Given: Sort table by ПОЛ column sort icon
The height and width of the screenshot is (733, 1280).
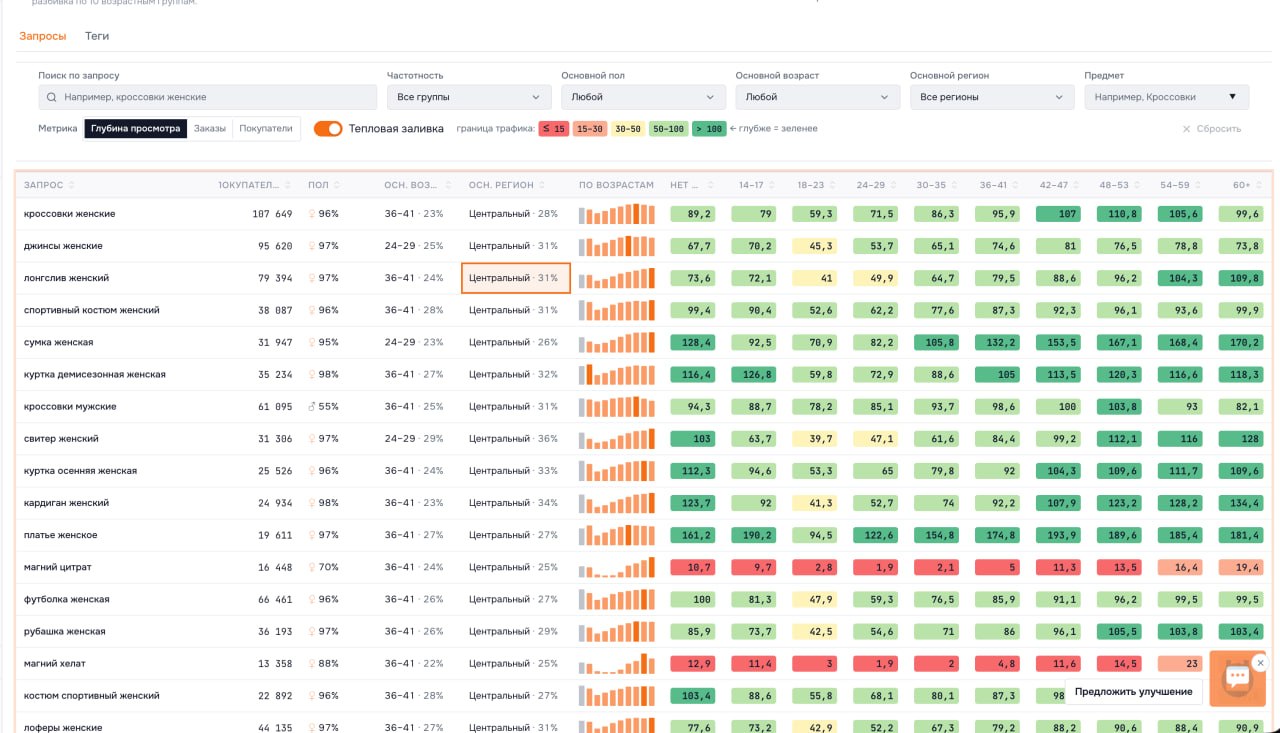Looking at the screenshot, I should point(337,185).
